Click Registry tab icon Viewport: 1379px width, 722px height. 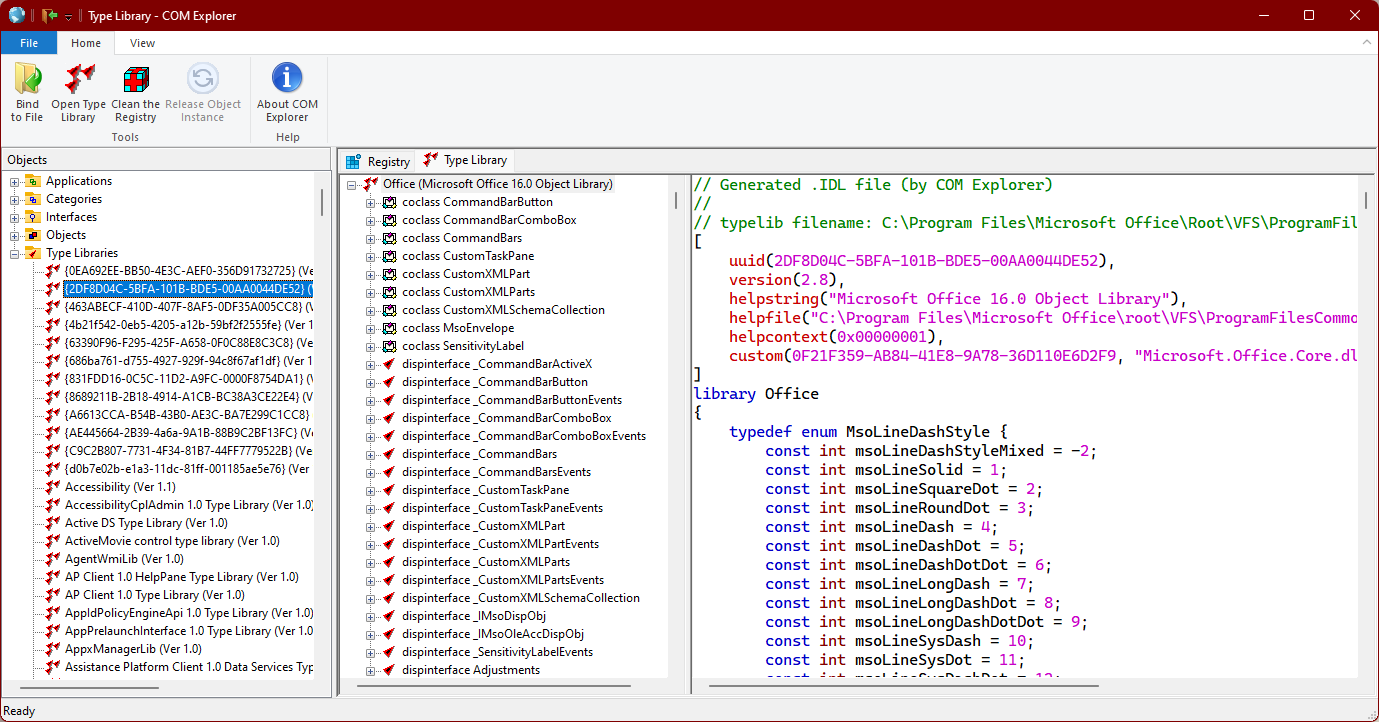[354, 161]
